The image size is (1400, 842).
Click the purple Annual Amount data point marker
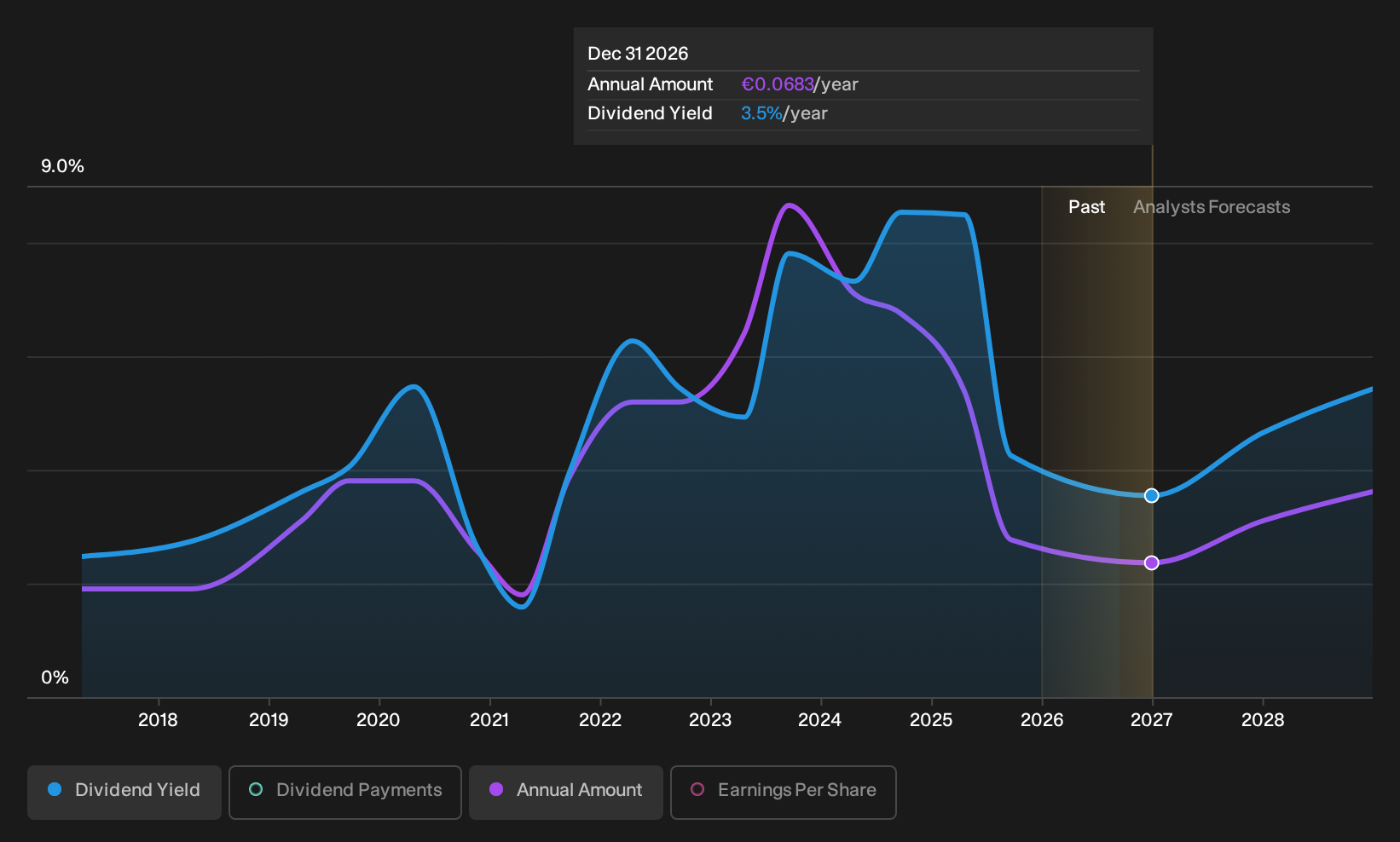(1152, 562)
